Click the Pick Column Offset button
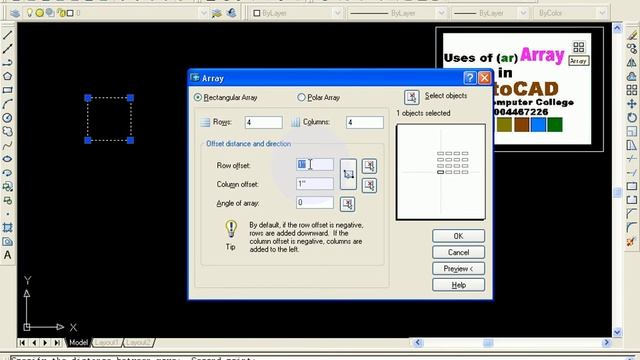The width and height of the screenshot is (640, 360). [x=369, y=185]
